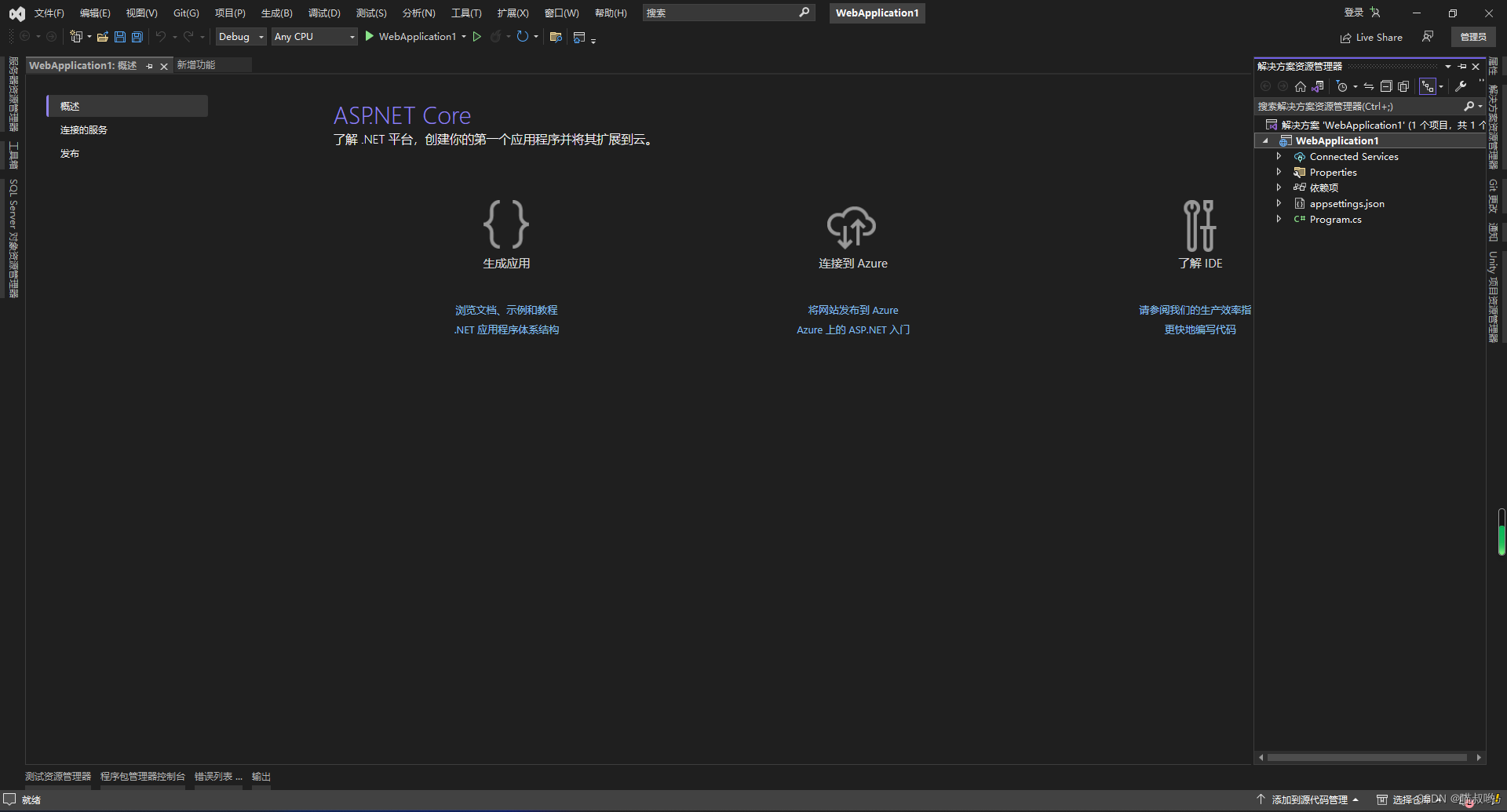Open the 输出 bottom tab
Viewport: 1507px width, 812px height.
[x=261, y=777]
